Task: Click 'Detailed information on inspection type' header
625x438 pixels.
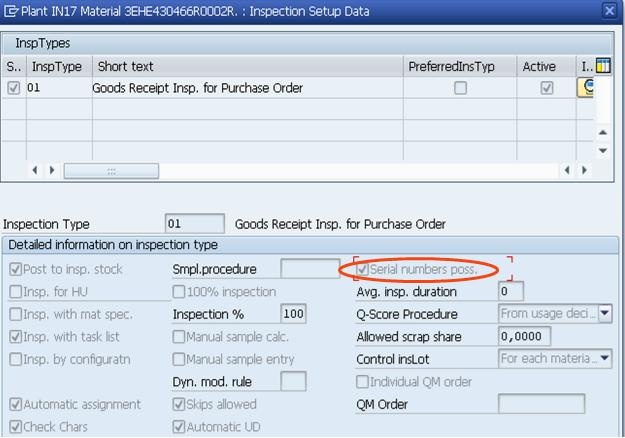Action: click(x=113, y=245)
